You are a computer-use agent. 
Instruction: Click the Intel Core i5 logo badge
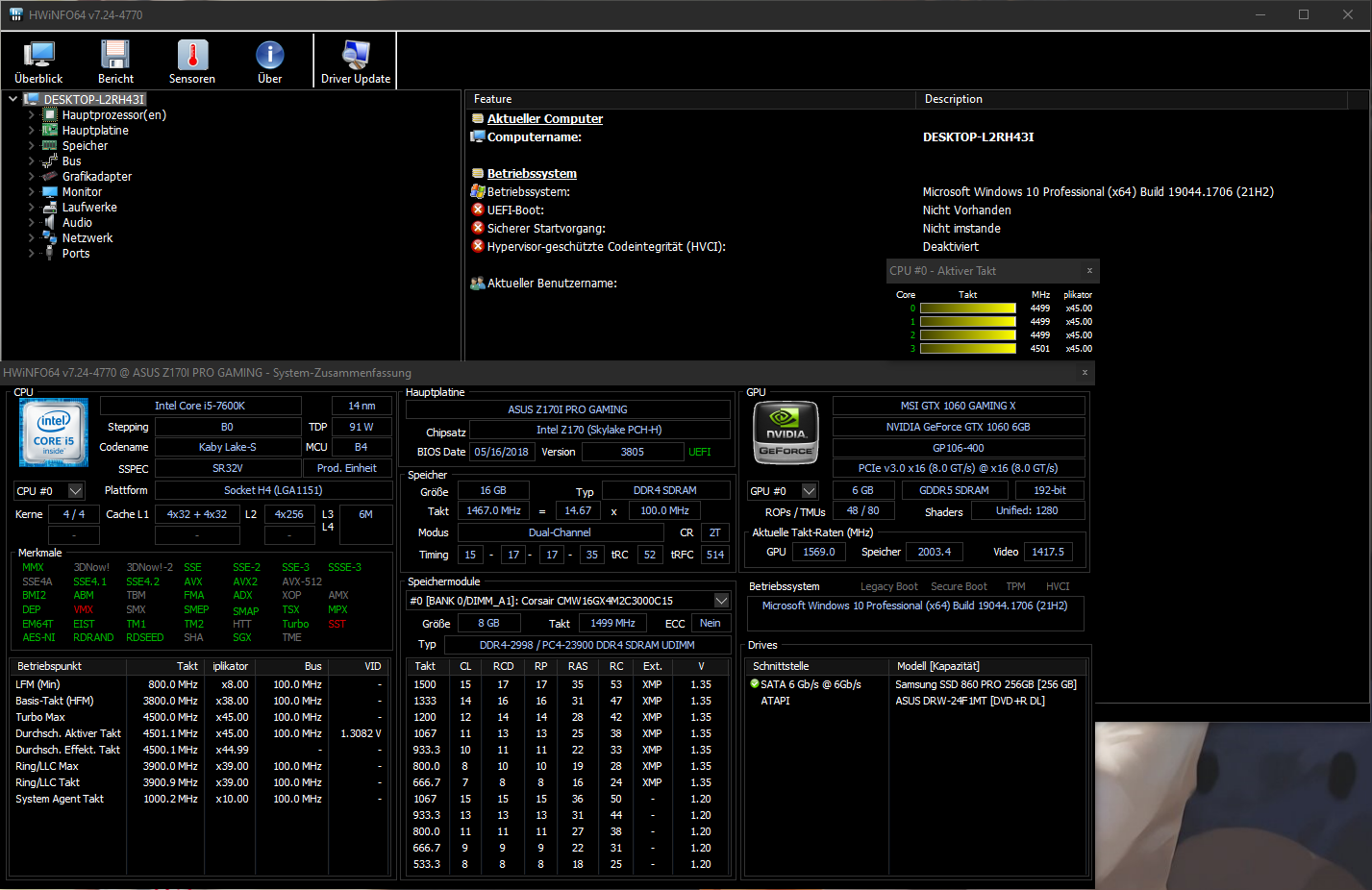pos(54,433)
